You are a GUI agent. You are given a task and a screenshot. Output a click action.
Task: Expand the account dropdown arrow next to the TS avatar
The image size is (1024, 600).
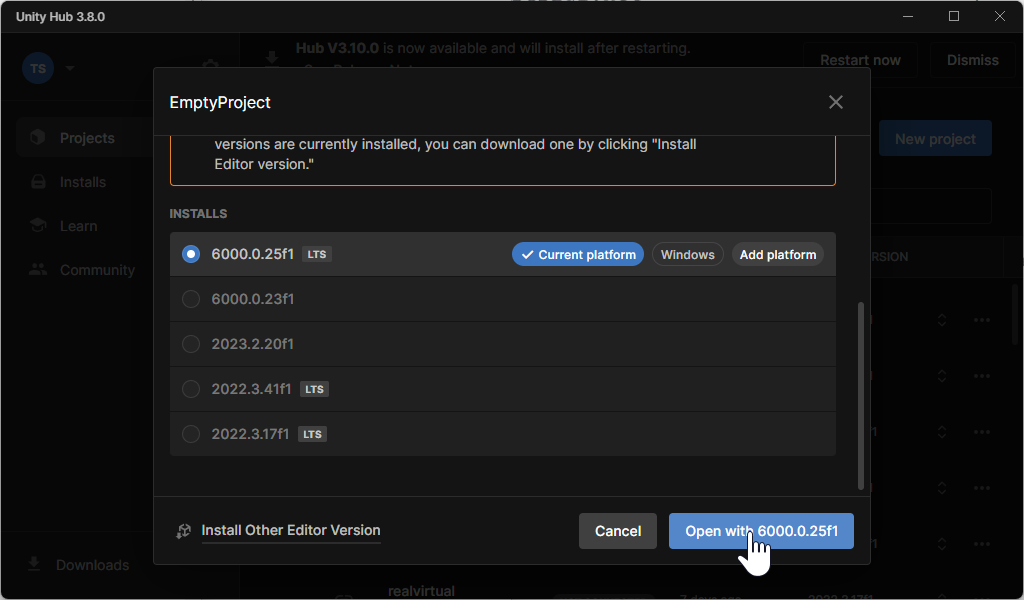pos(70,69)
